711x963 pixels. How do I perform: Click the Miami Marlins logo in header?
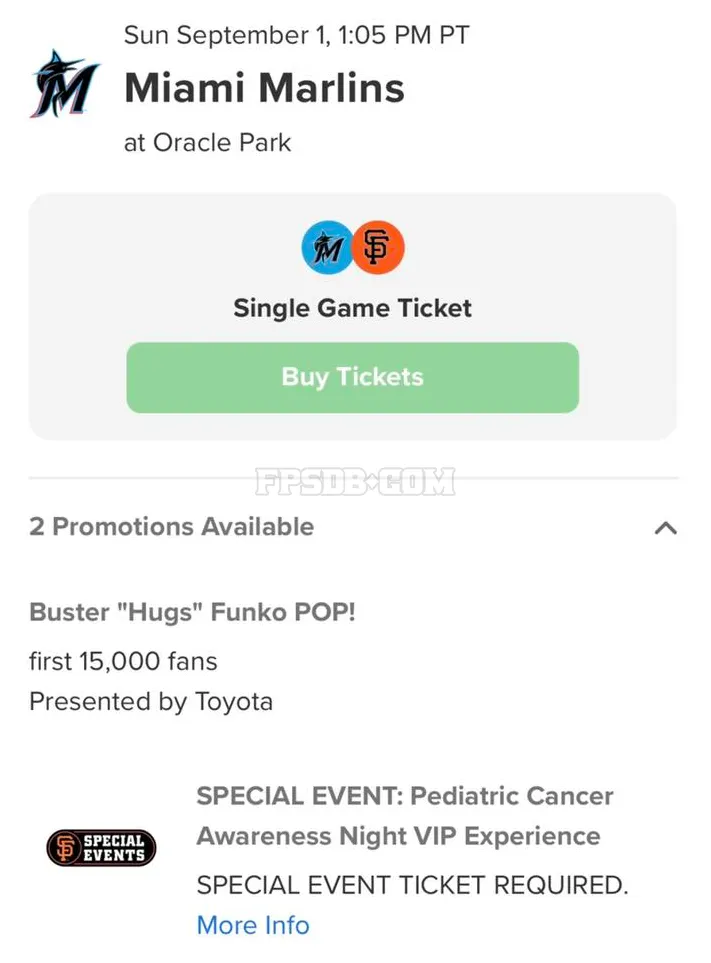[x=64, y=84]
